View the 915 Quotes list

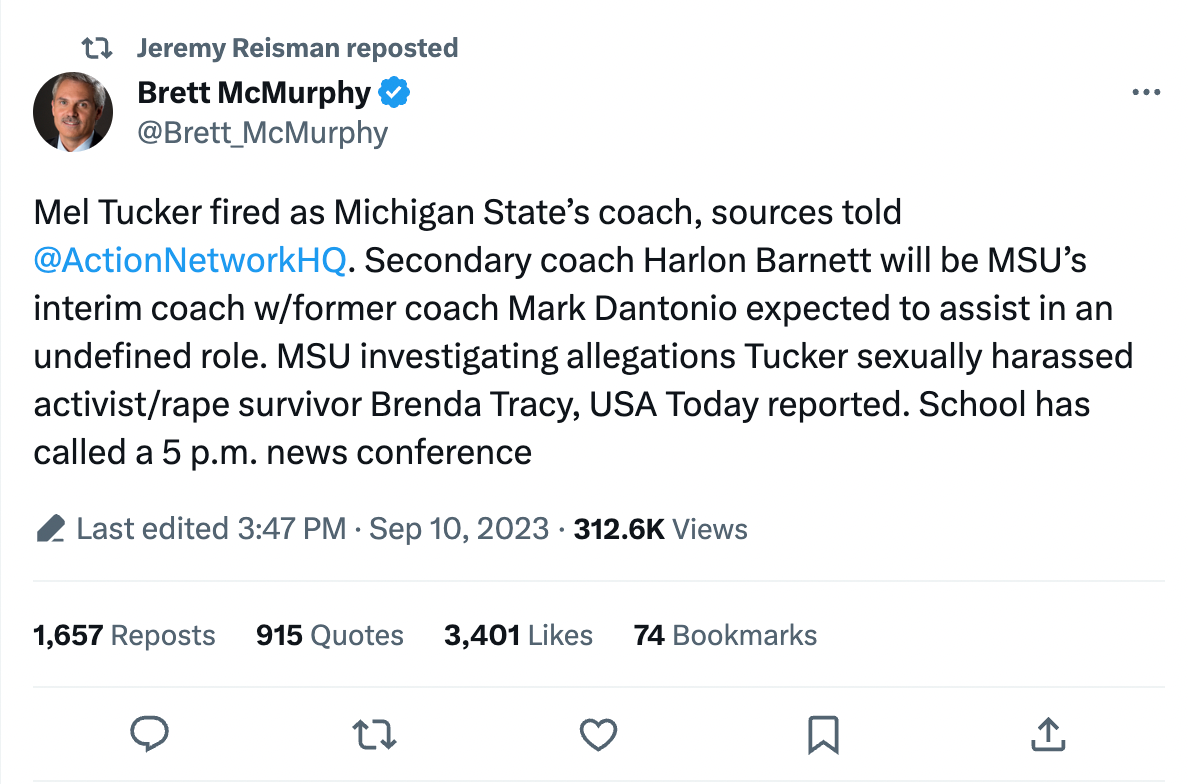330,635
